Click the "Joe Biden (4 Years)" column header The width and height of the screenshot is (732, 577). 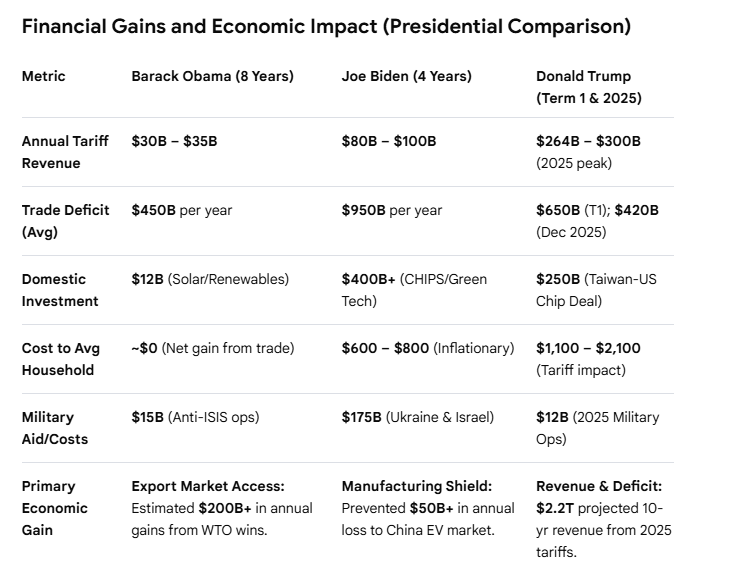pyautogui.click(x=406, y=76)
